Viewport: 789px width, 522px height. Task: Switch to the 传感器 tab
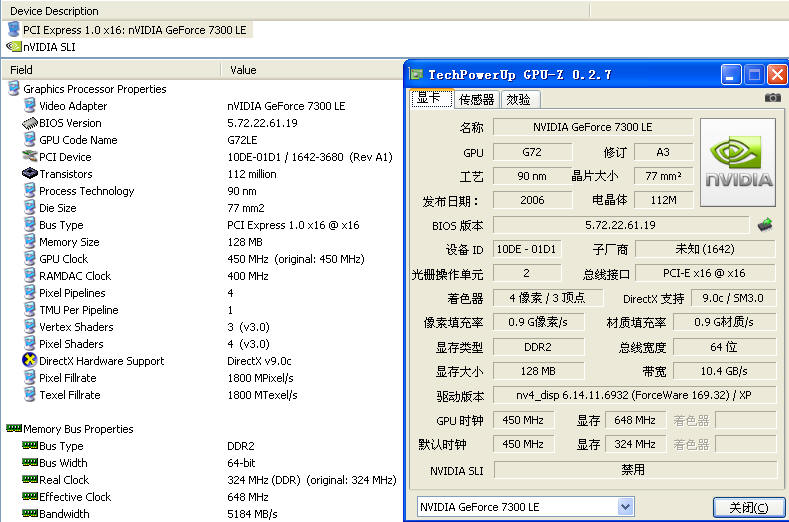[x=477, y=99]
